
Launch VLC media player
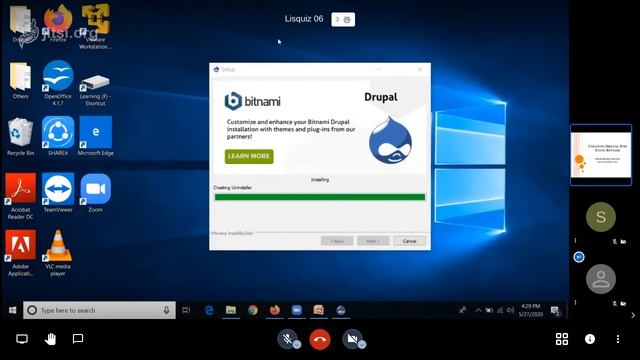[x=58, y=253]
